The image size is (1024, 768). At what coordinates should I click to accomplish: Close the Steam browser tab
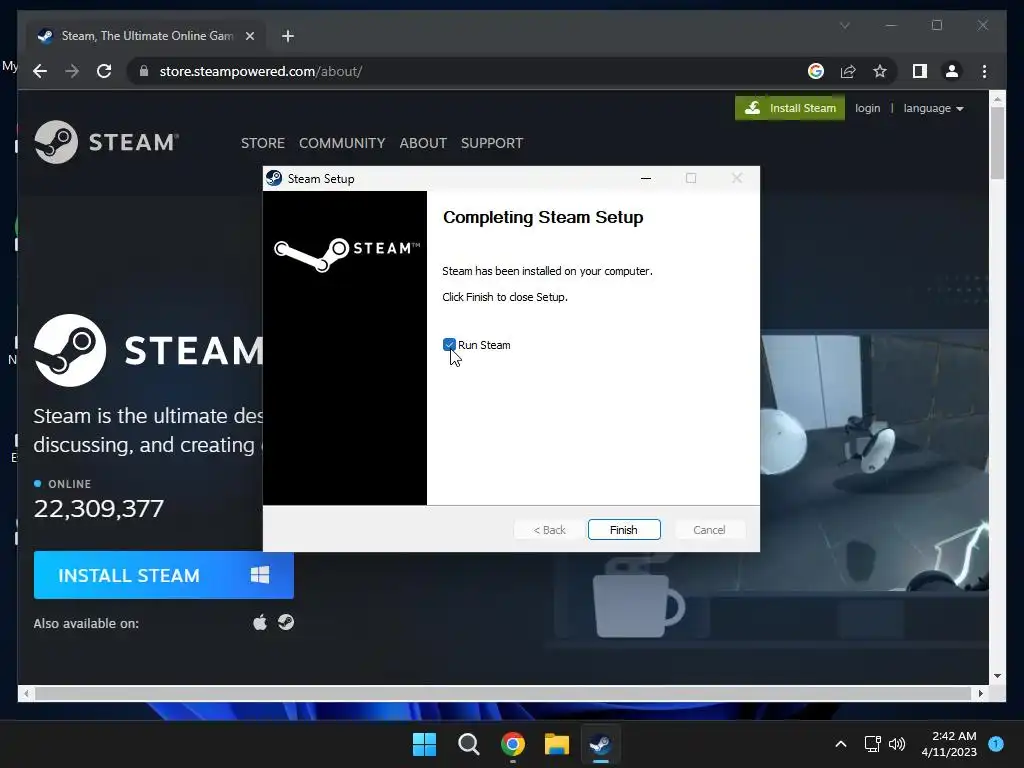pyautogui.click(x=249, y=36)
